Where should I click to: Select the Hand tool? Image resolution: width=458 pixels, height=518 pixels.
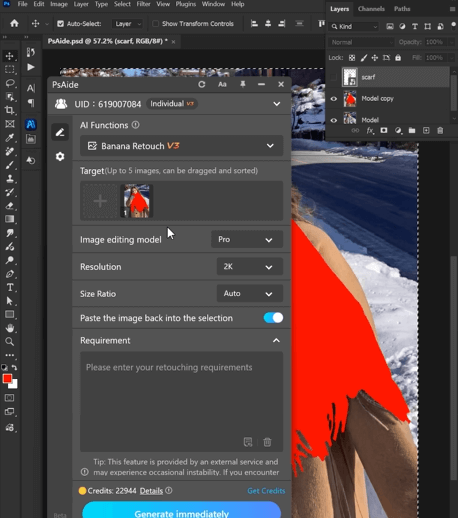(x=10, y=328)
